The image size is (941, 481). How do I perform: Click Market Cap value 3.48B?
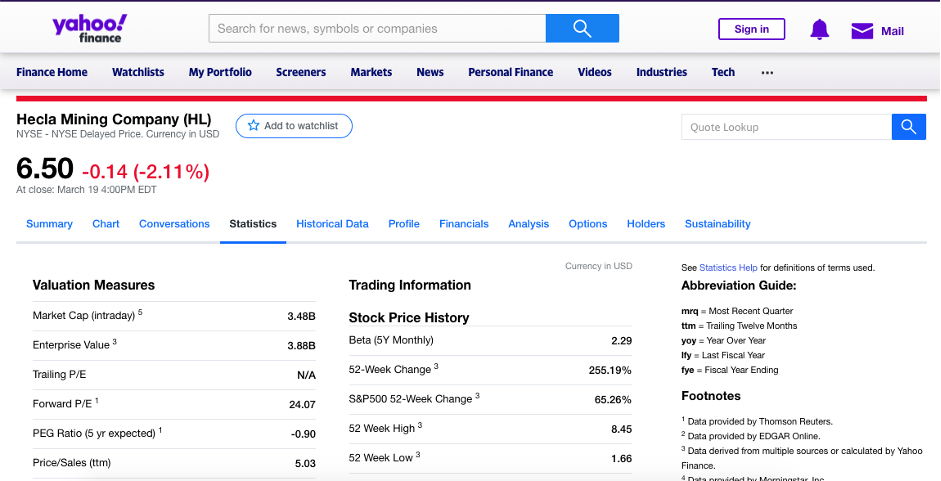pyautogui.click(x=301, y=316)
